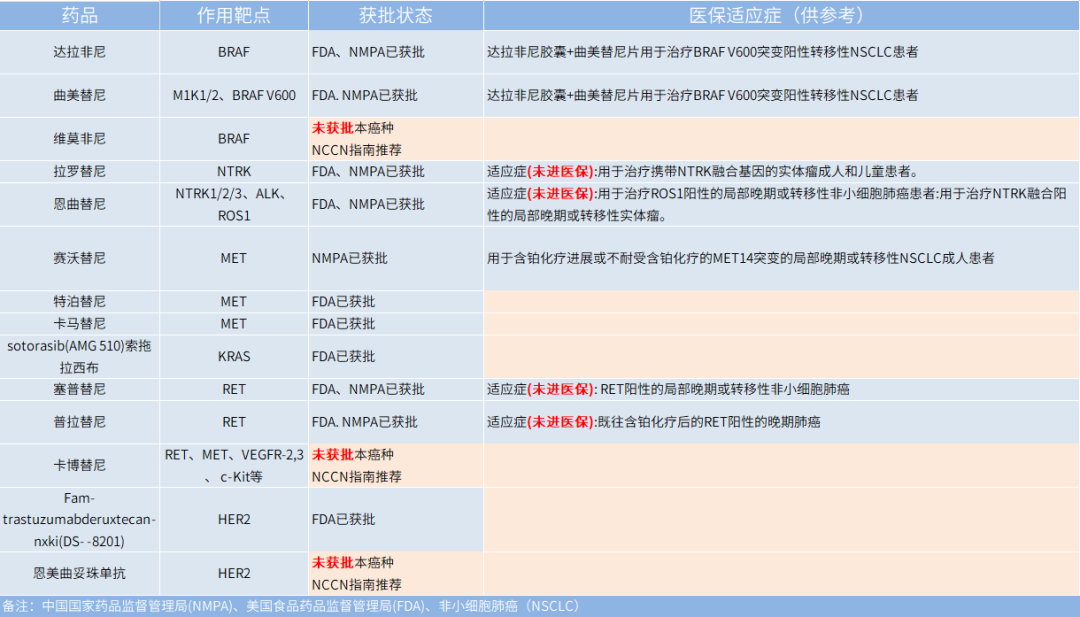Click the 作用靶点 column header
This screenshot has width=1080, height=617.
pos(233,15)
